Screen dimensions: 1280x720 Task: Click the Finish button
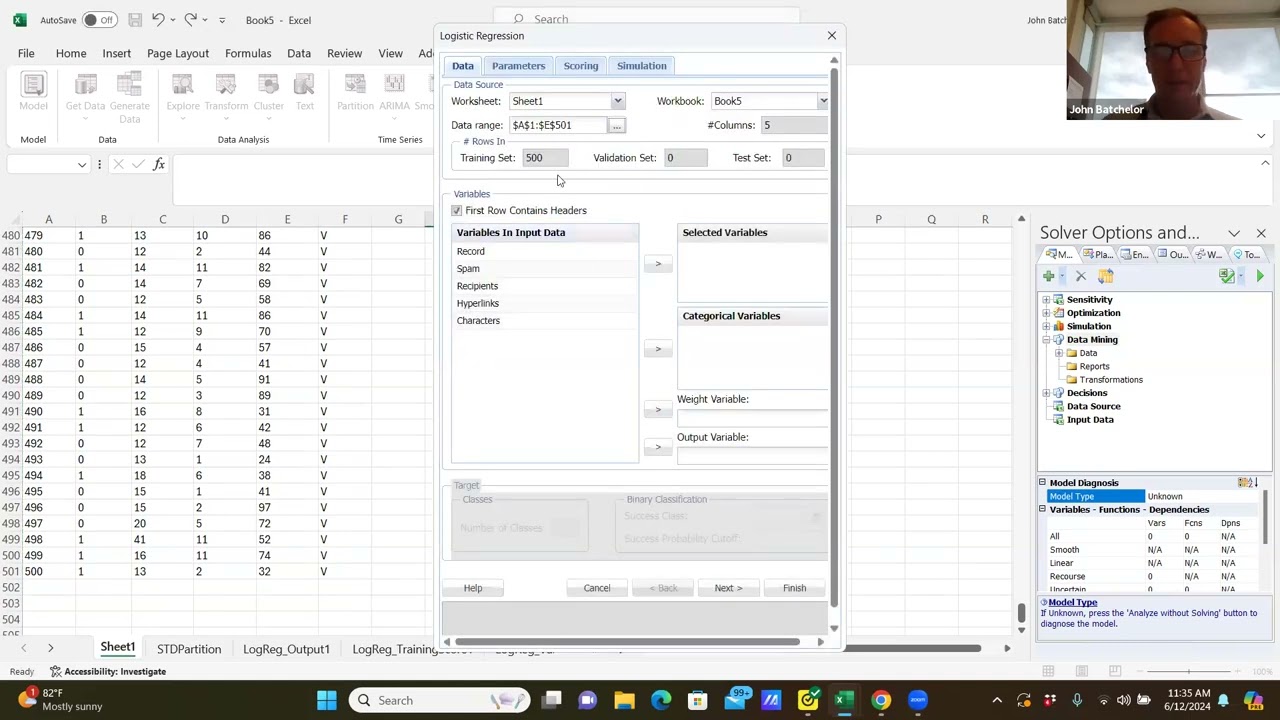[x=794, y=588]
